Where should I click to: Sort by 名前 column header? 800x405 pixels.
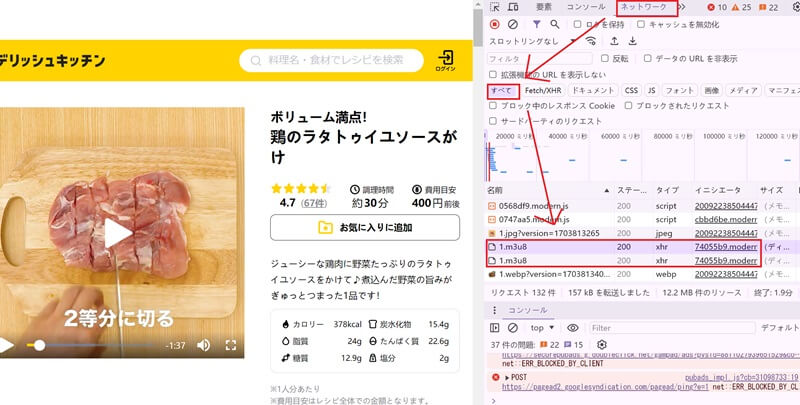548,190
